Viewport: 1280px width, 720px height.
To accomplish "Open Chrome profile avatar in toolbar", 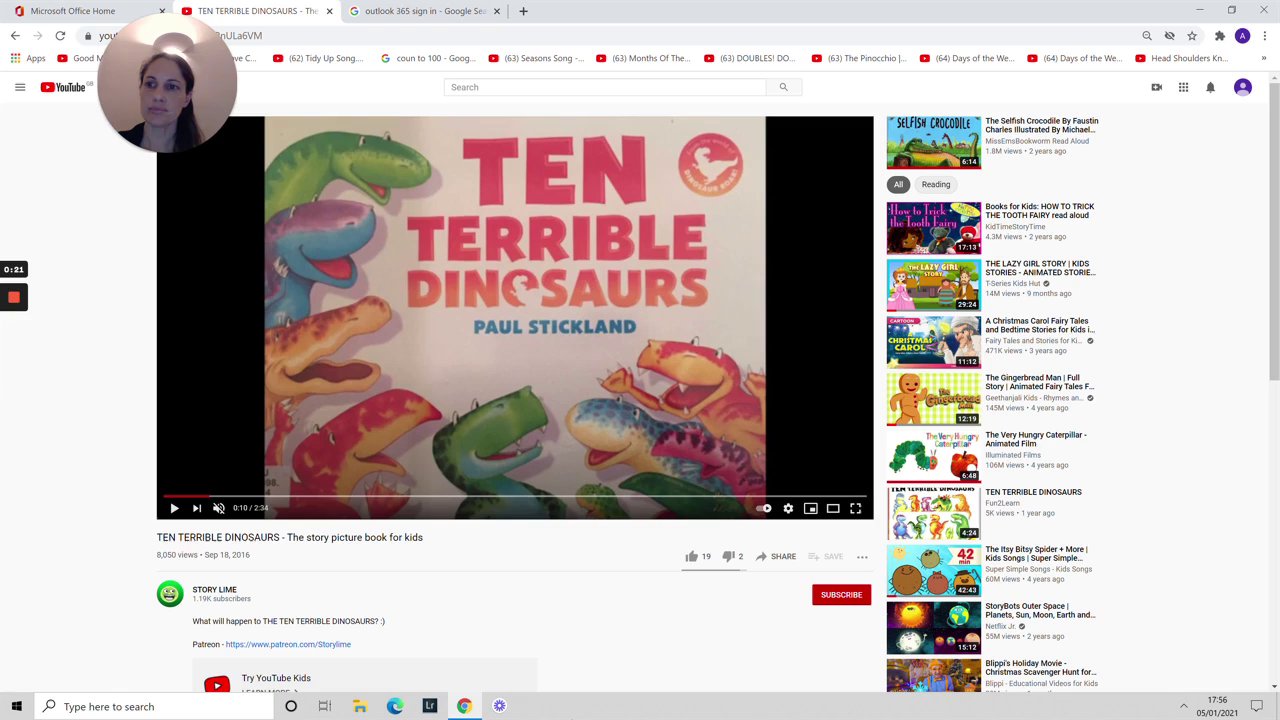I will (x=1242, y=36).
